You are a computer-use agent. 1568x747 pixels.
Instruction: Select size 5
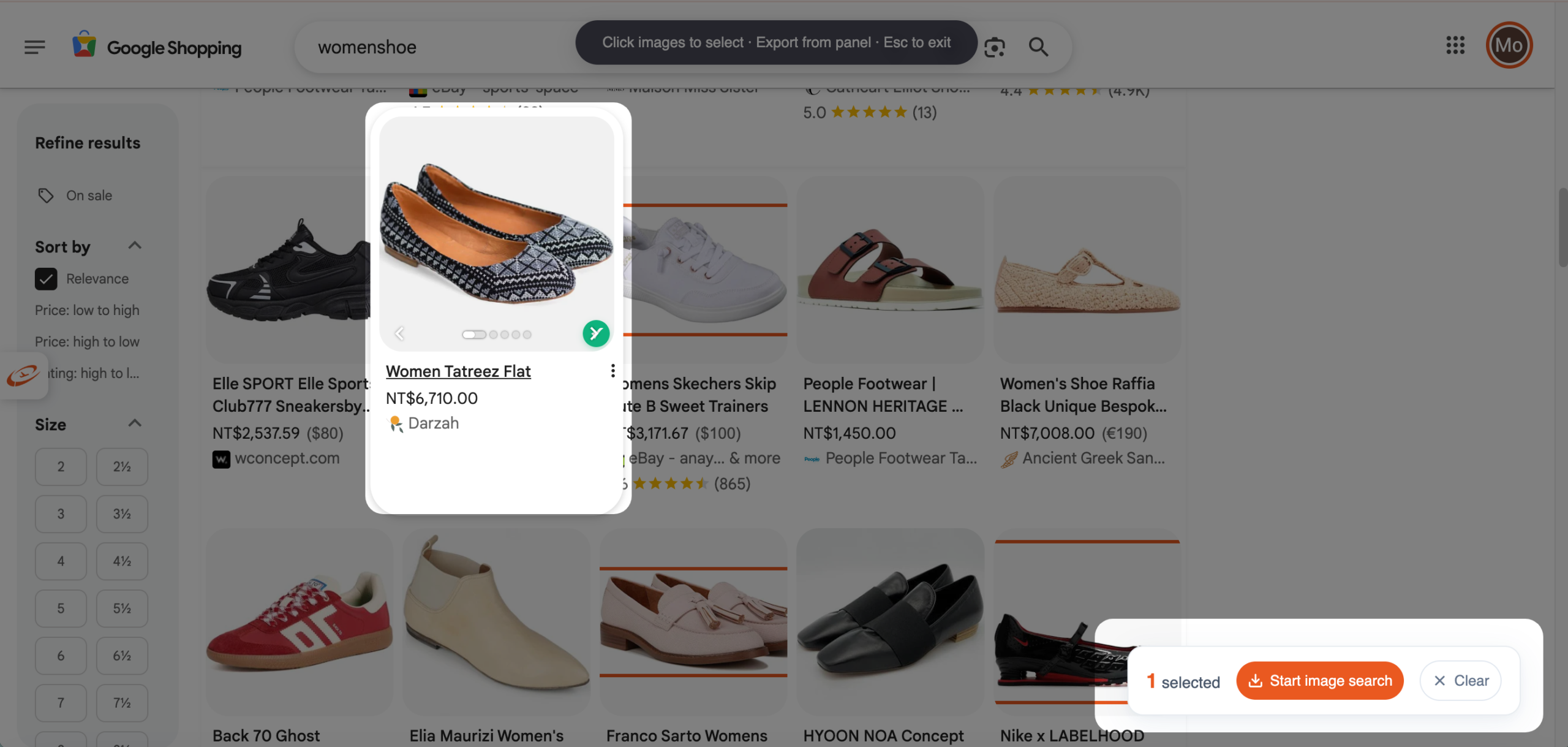point(61,609)
